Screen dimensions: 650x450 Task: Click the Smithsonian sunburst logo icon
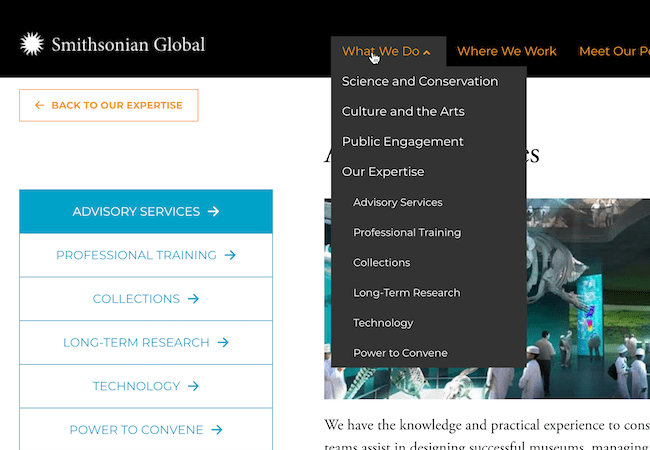(32, 44)
